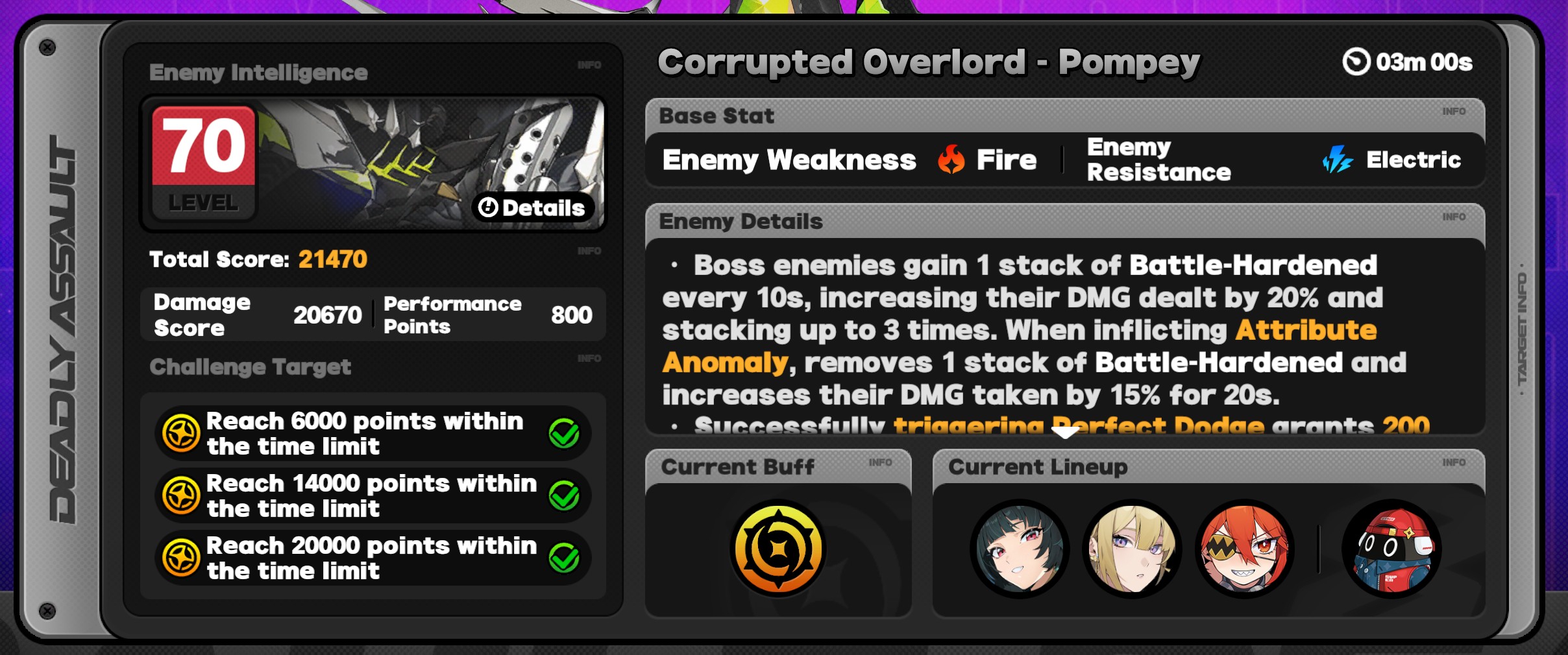The width and height of the screenshot is (1568, 655).
Task: Select the red-haired agent with eyepatch
Action: 1245,549
